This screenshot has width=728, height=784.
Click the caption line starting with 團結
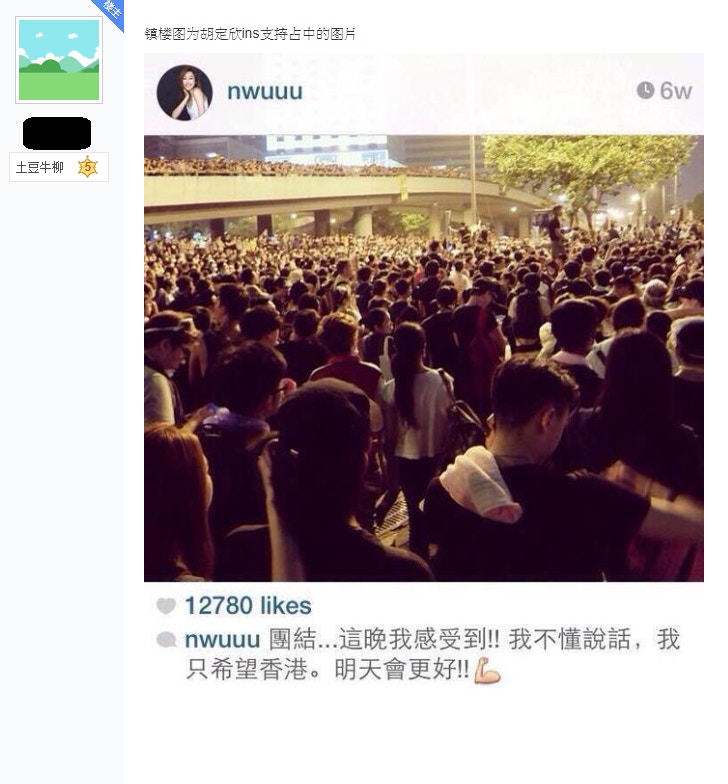432,640
